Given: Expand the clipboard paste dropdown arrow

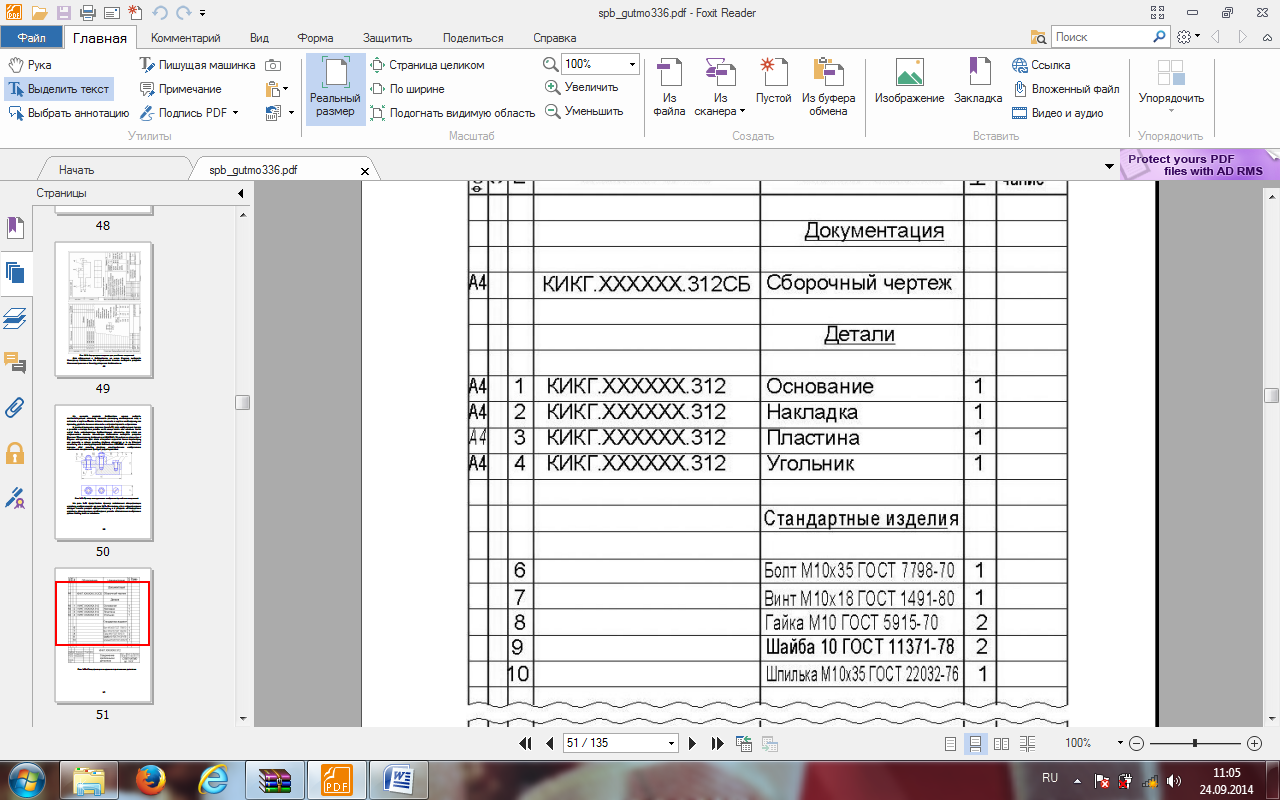Looking at the screenshot, I should click(x=287, y=89).
